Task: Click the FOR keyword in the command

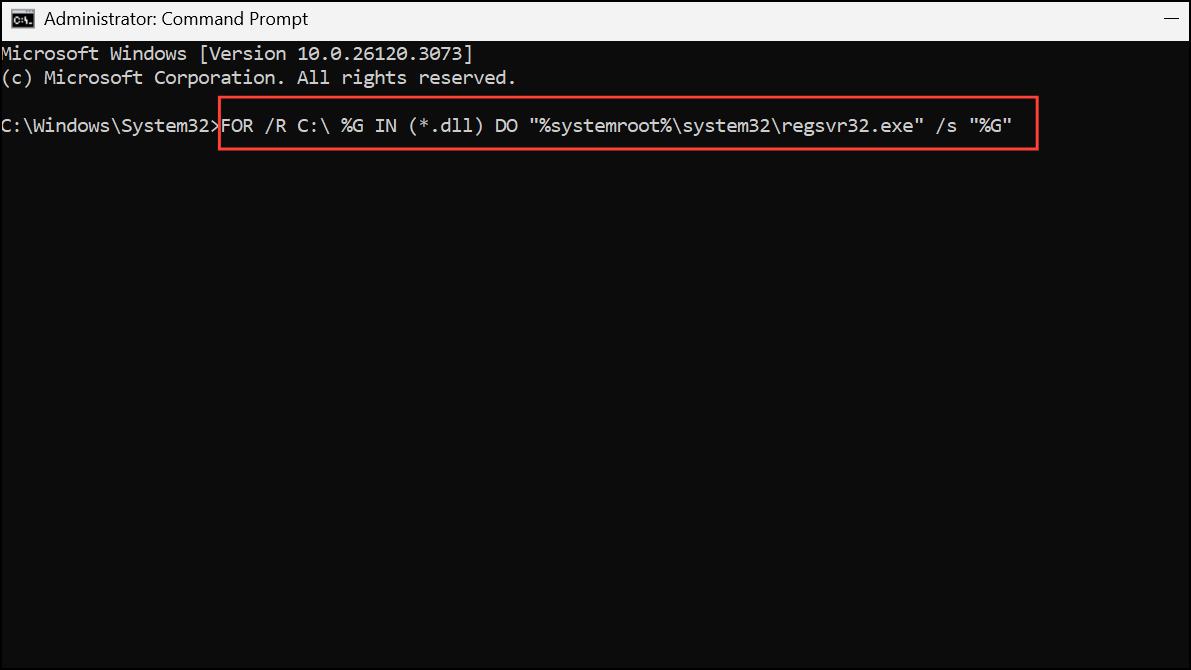Action: (x=238, y=126)
